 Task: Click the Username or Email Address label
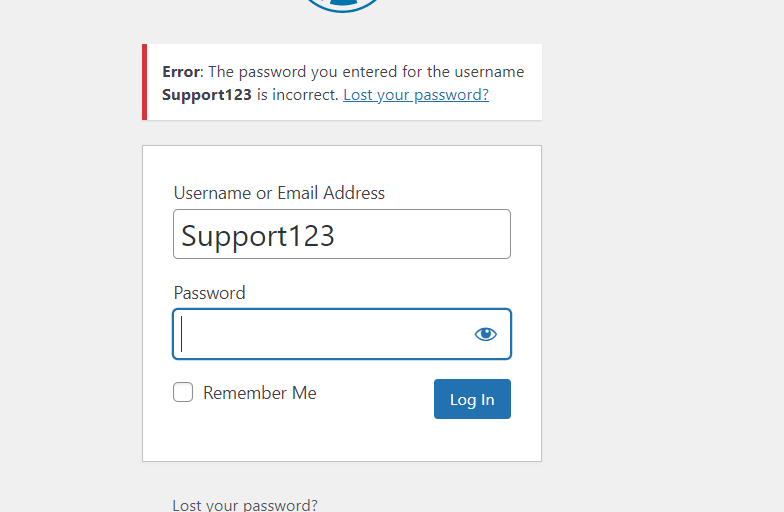click(279, 193)
